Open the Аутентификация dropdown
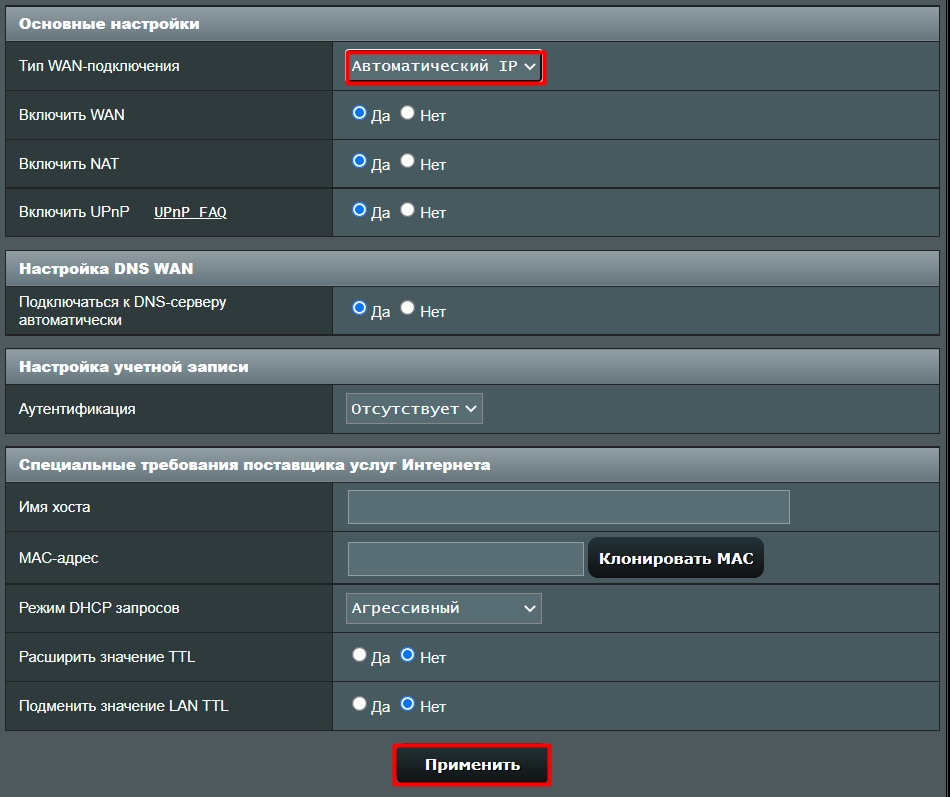Screen dimensions: 950x797 pos(414,409)
